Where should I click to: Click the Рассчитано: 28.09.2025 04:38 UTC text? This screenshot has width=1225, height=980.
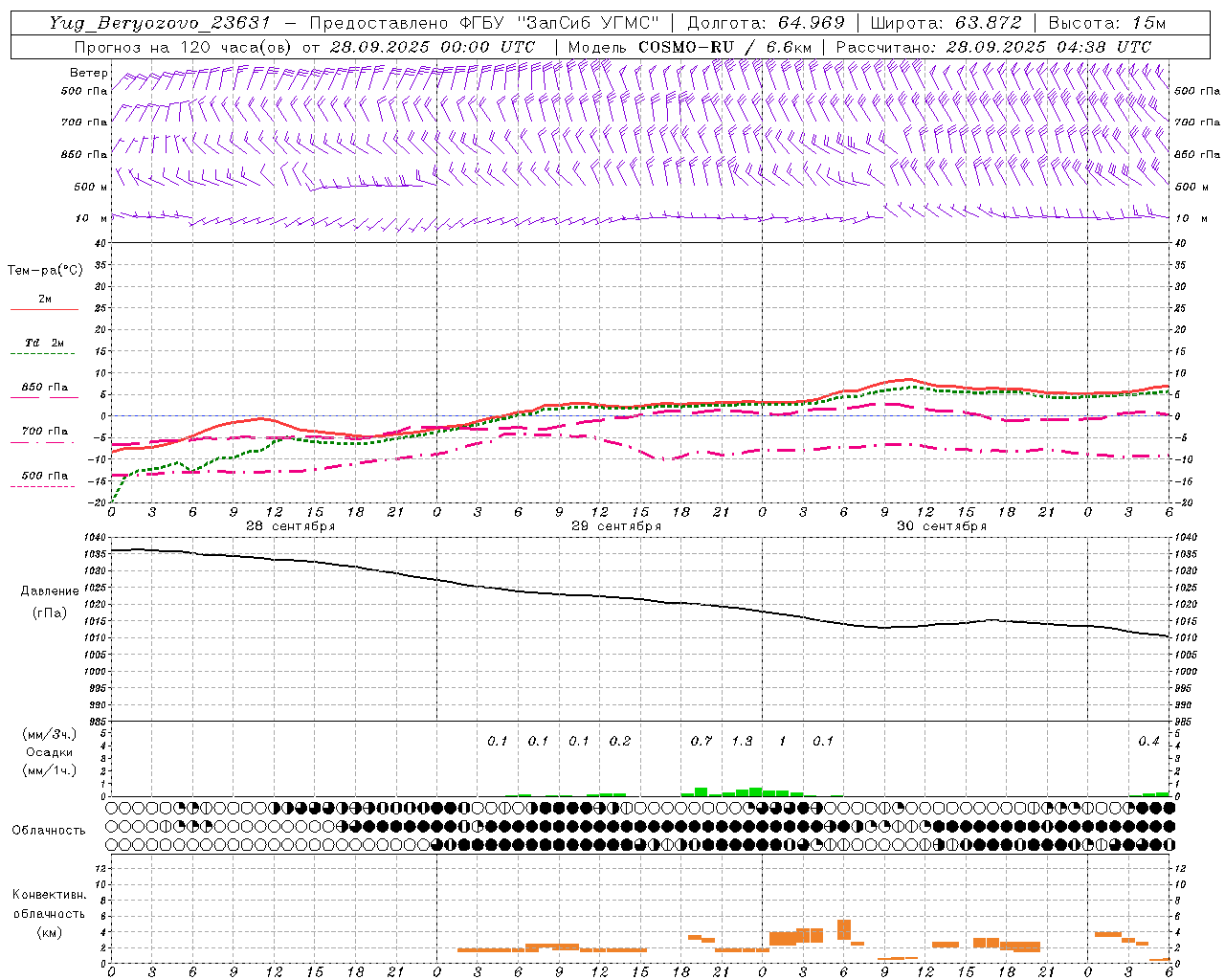click(x=993, y=47)
